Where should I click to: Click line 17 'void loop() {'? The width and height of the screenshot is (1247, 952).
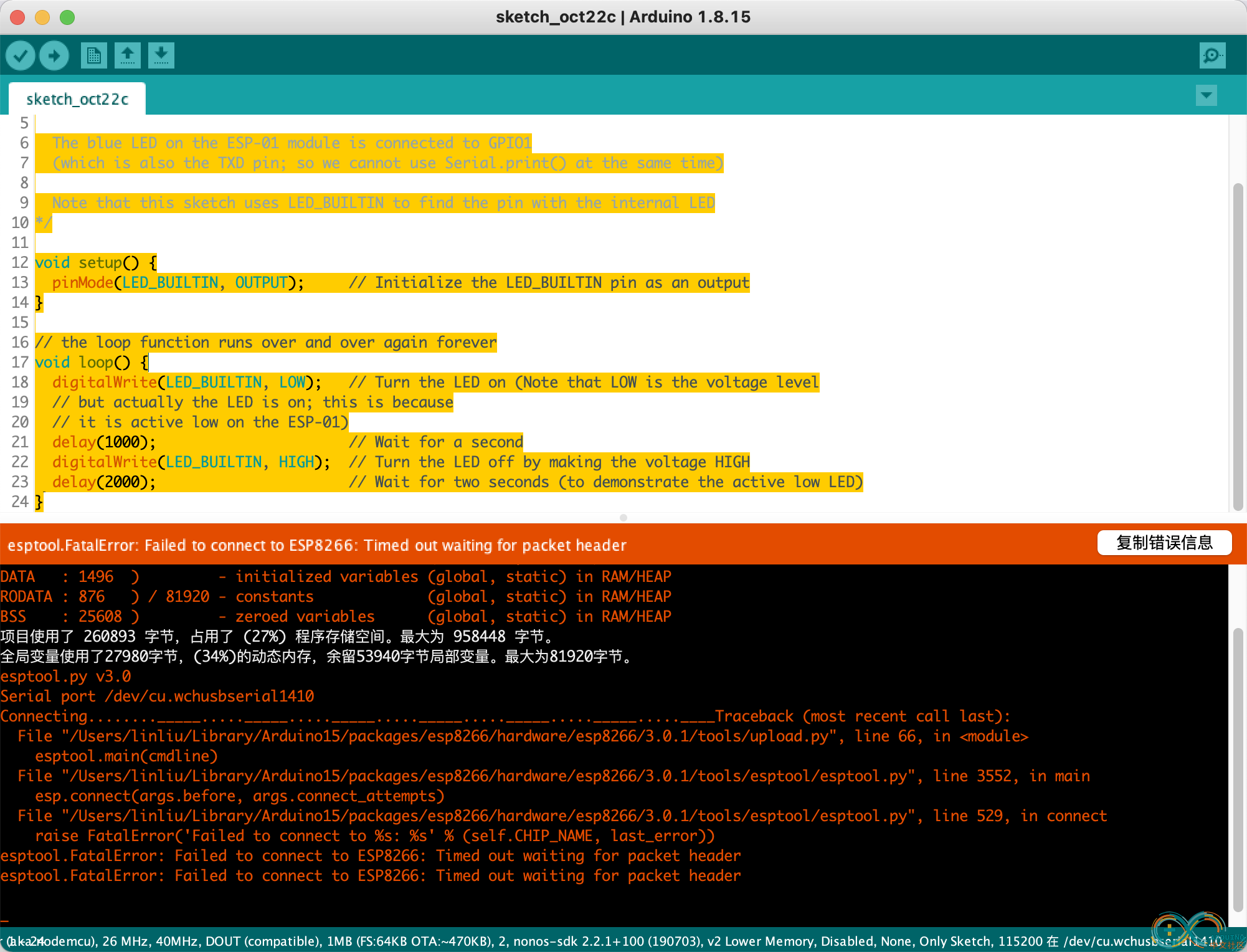pyautogui.click(x=92, y=363)
